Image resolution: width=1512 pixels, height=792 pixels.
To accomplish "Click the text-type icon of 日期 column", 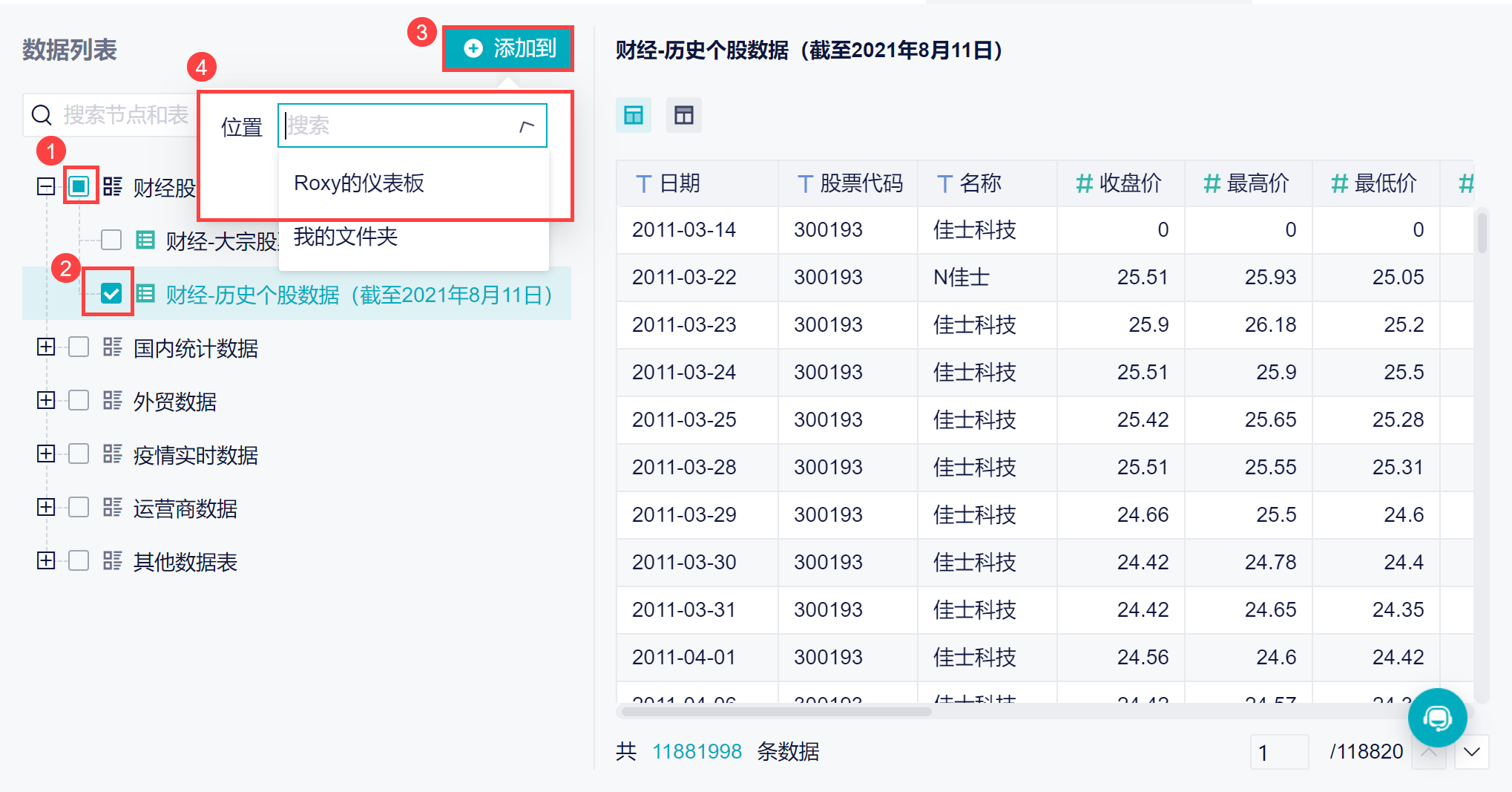I will (x=644, y=184).
